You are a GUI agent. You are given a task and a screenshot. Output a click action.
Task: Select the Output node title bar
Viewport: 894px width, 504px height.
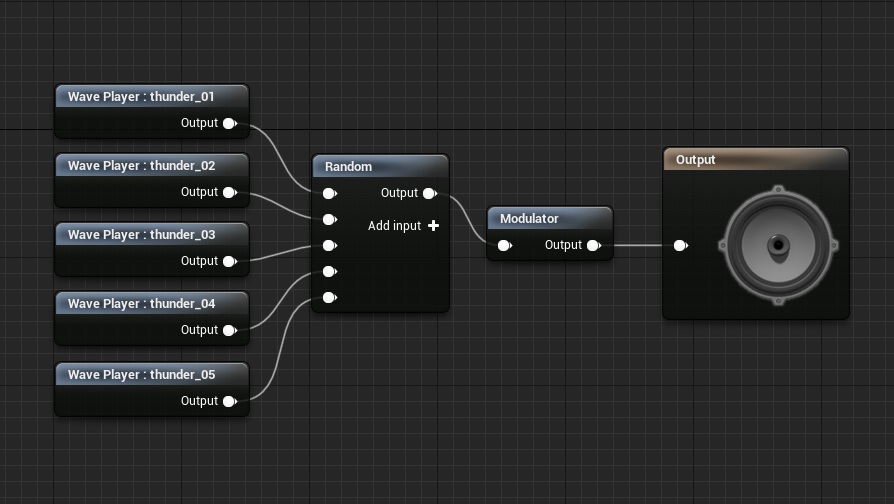[755, 160]
